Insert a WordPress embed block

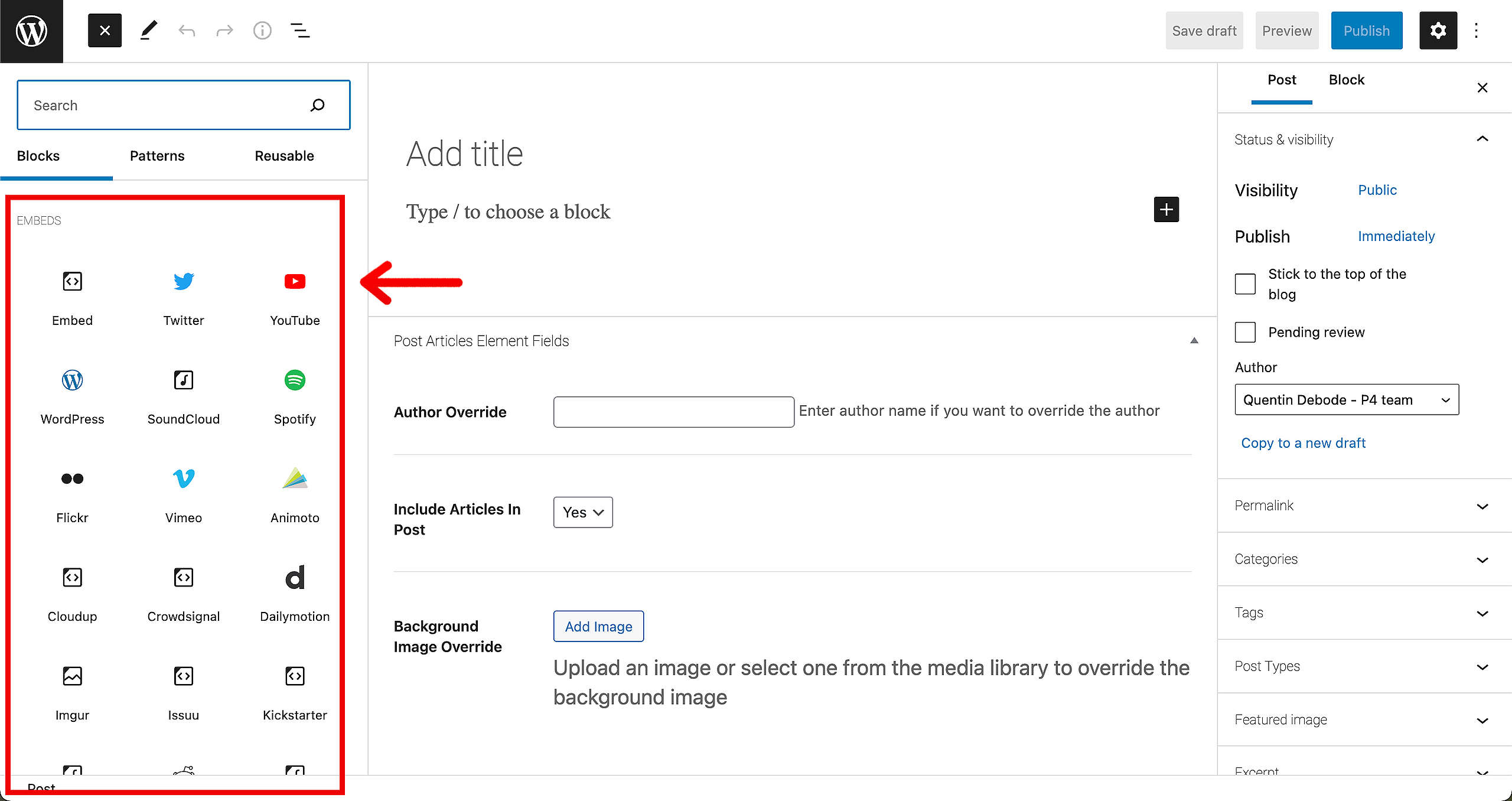tap(72, 398)
